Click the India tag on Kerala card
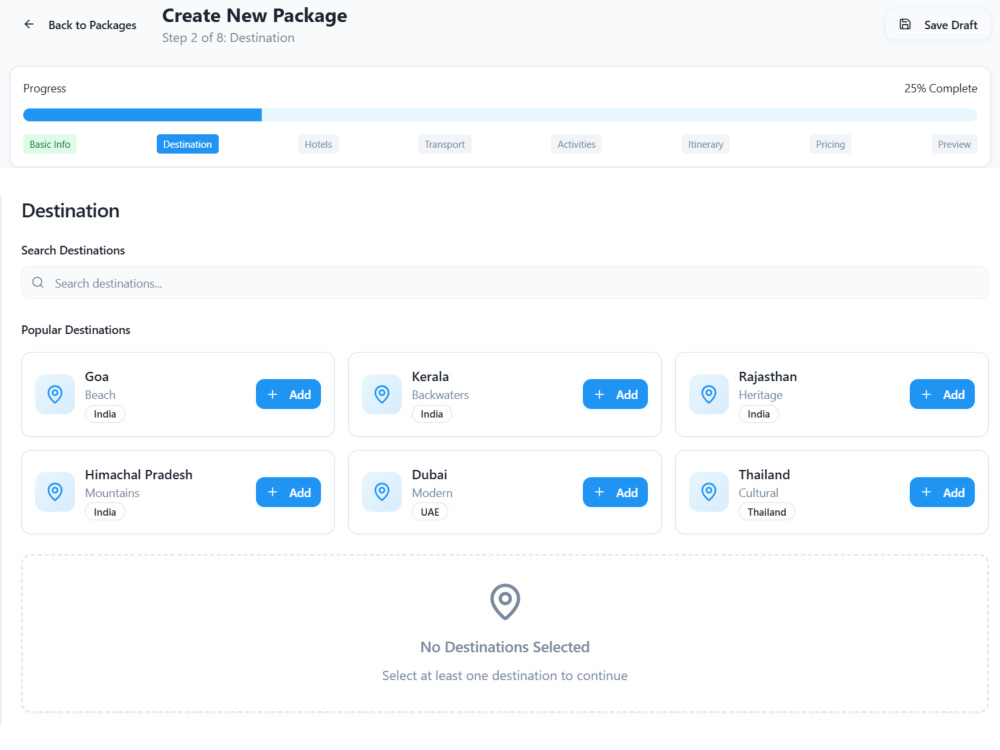Screen dimensions: 1000x750 [x=432, y=414]
